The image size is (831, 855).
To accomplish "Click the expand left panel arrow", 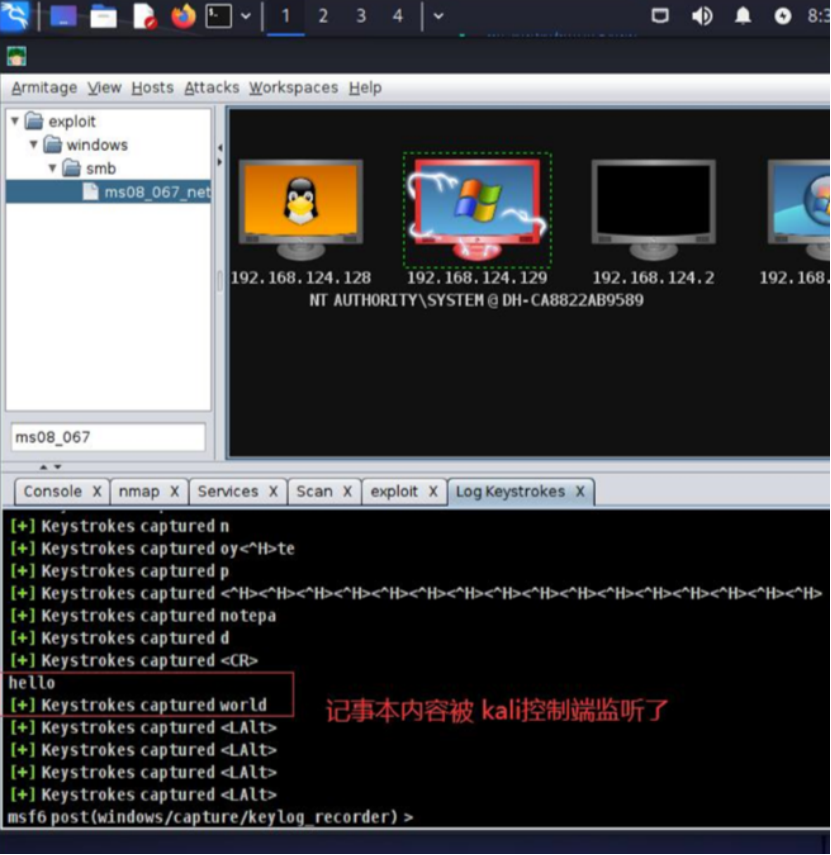I will (220, 162).
